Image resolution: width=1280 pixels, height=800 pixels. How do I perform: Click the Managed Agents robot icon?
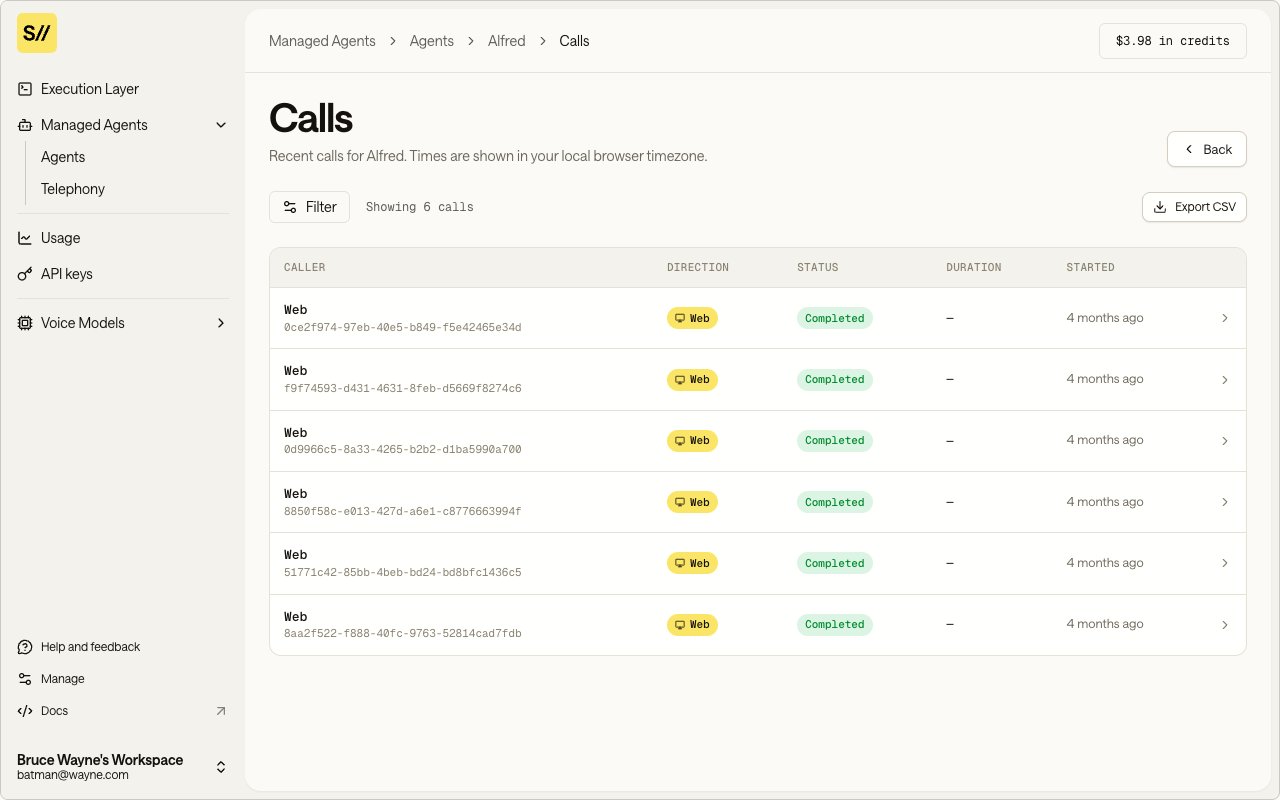pyautogui.click(x=25, y=125)
